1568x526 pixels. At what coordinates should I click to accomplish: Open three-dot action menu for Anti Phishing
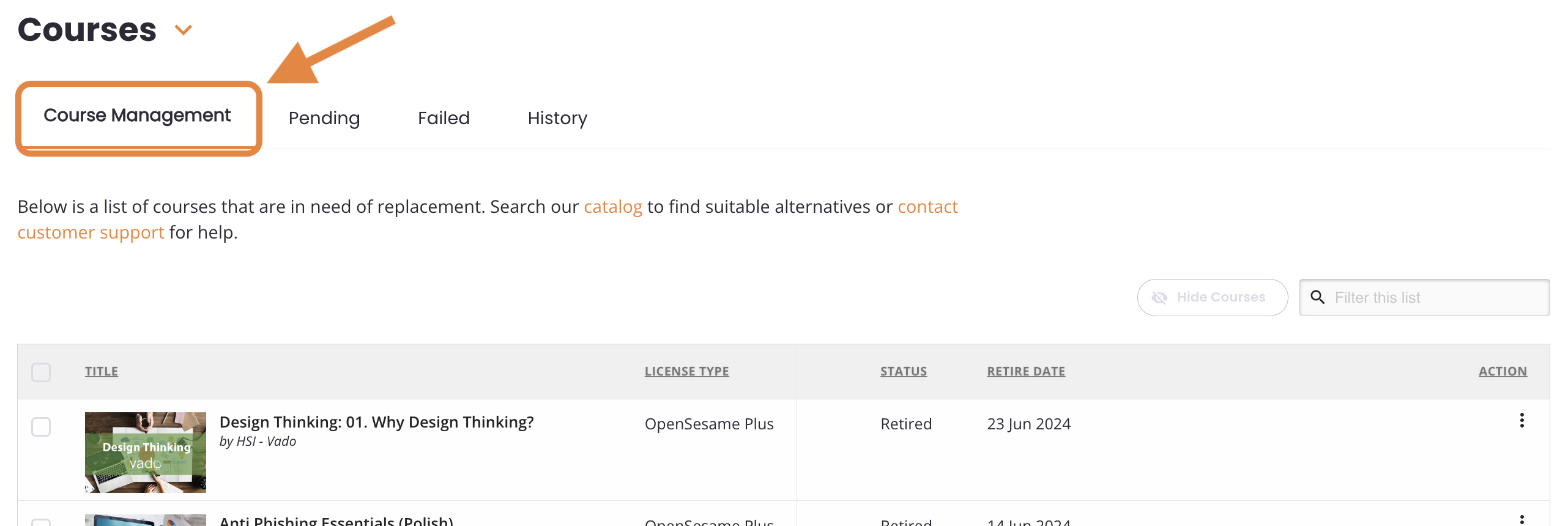(1522, 519)
